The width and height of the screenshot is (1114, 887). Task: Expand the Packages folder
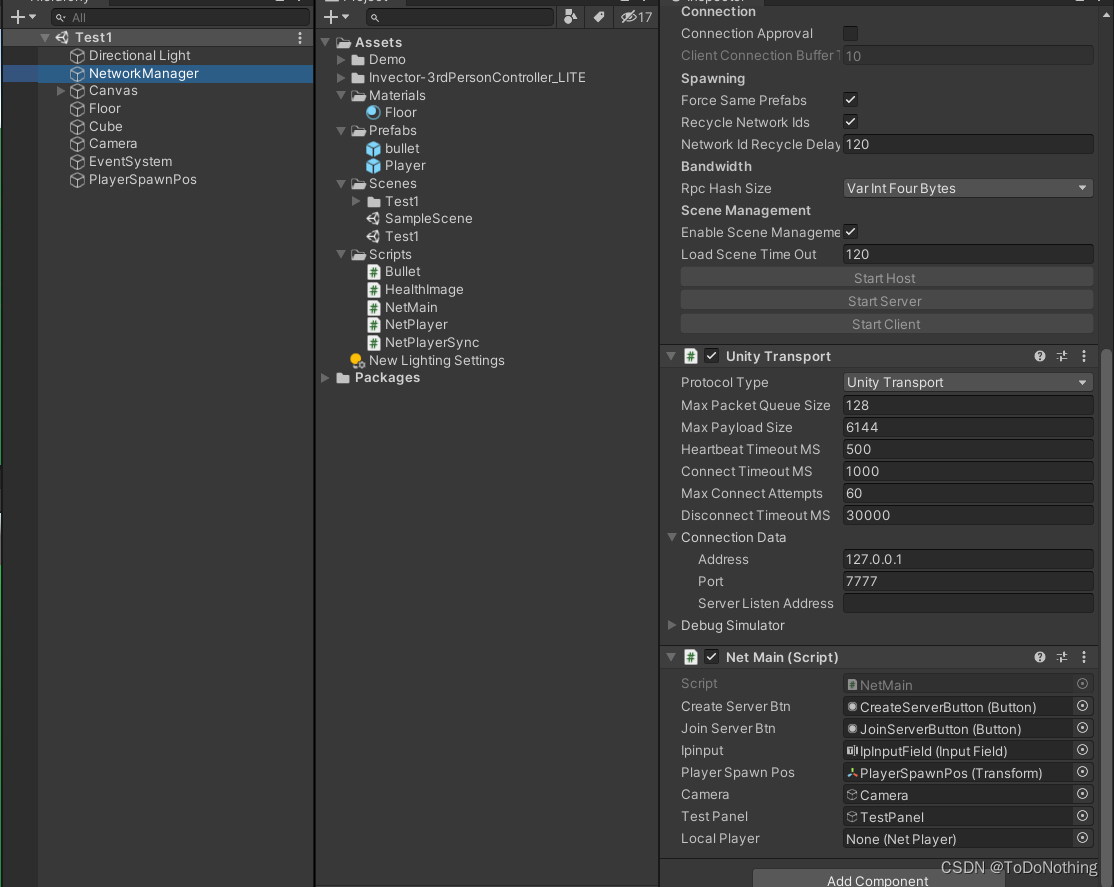click(325, 378)
